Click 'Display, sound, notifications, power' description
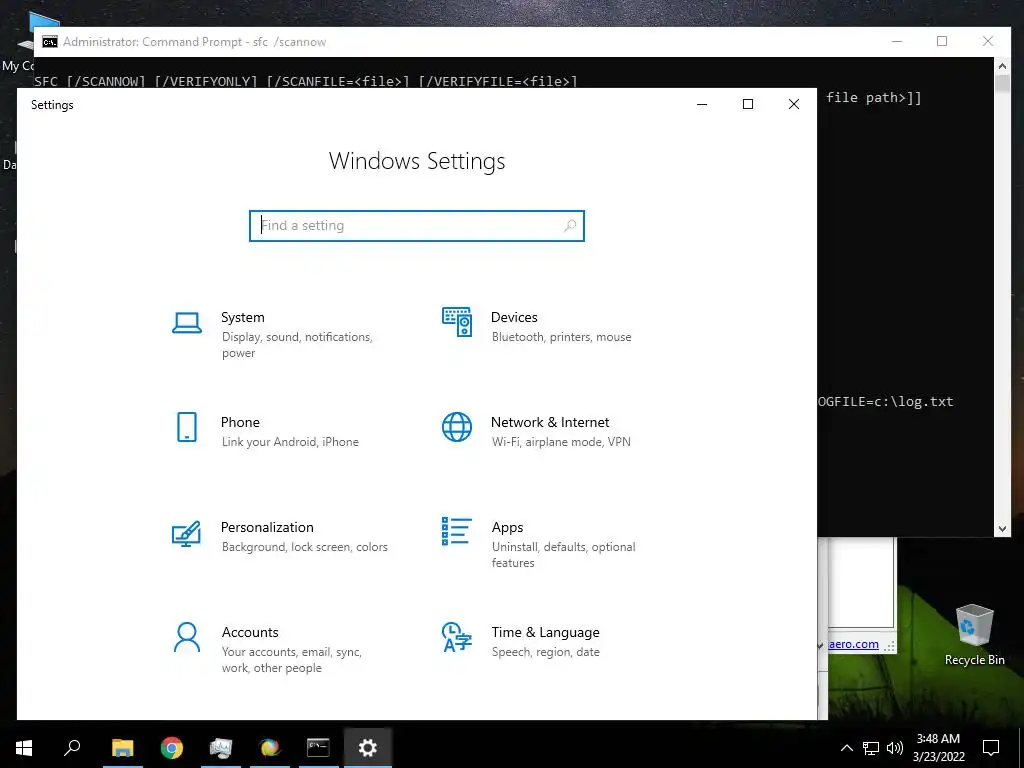Screen dimensions: 1024x768 (297, 345)
